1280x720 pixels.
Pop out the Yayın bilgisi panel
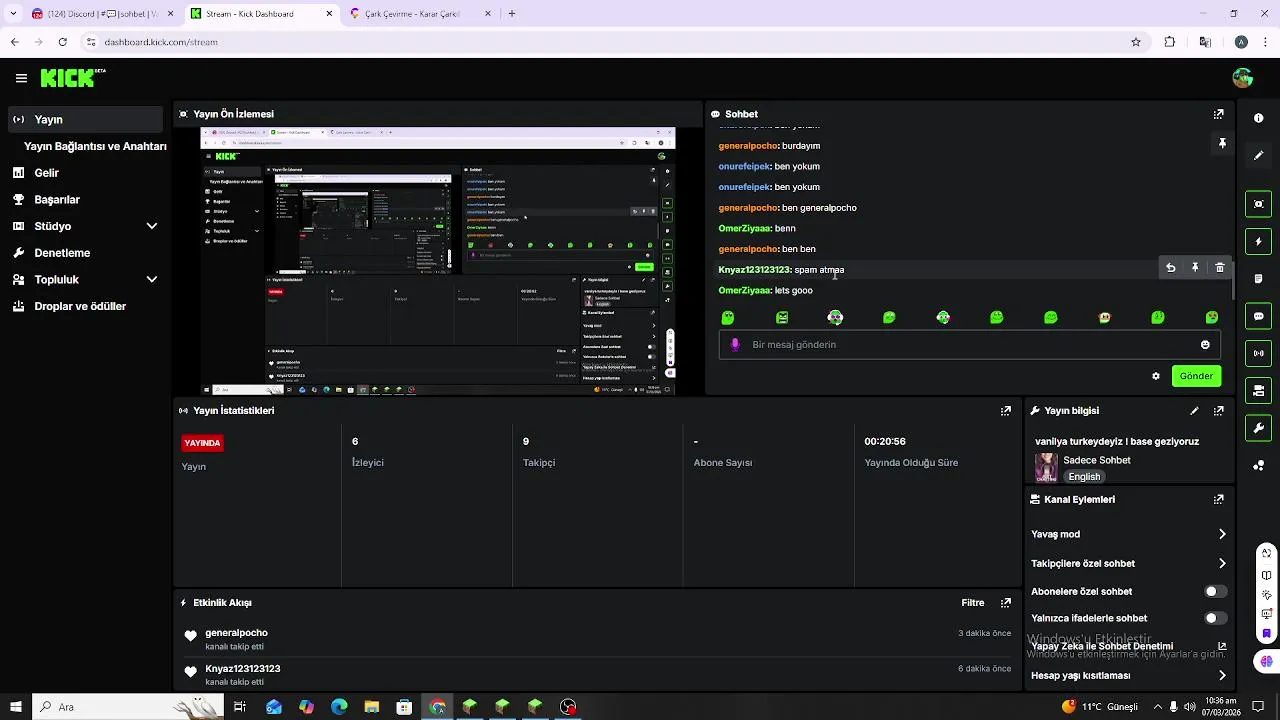(1218, 410)
